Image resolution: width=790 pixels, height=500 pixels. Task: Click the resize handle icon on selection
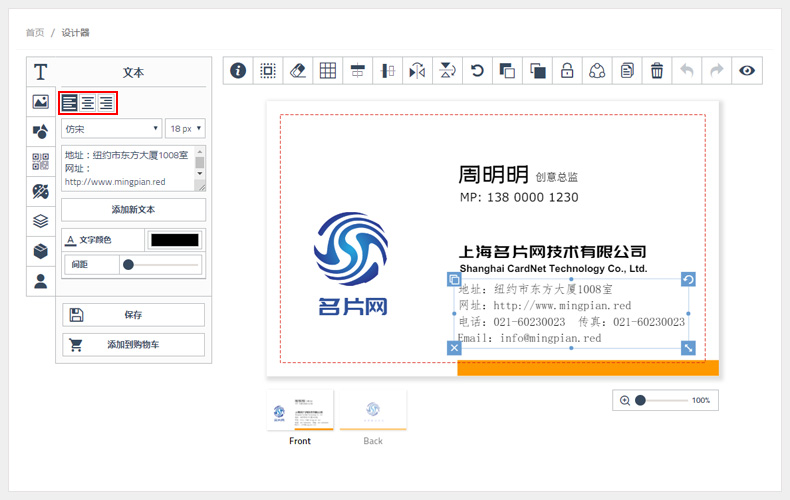[x=688, y=348]
